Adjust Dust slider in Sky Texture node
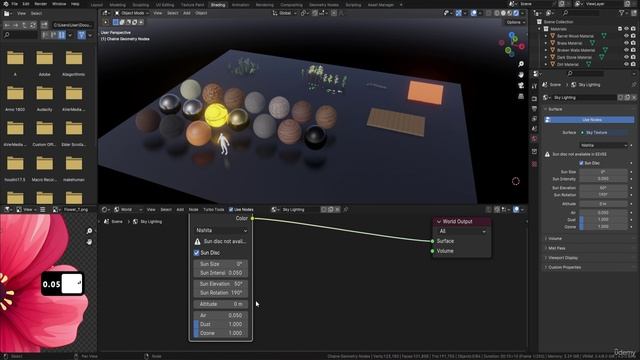This screenshot has height=360, width=640. tap(221, 324)
